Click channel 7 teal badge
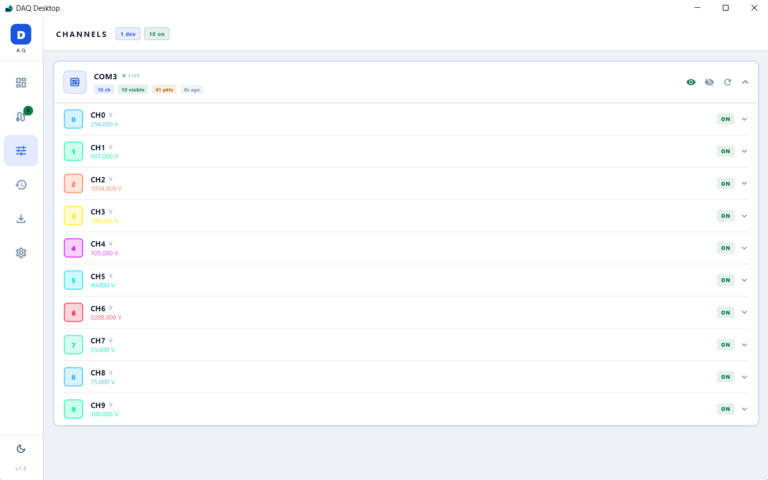This screenshot has width=768, height=480. tap(73, 345)
